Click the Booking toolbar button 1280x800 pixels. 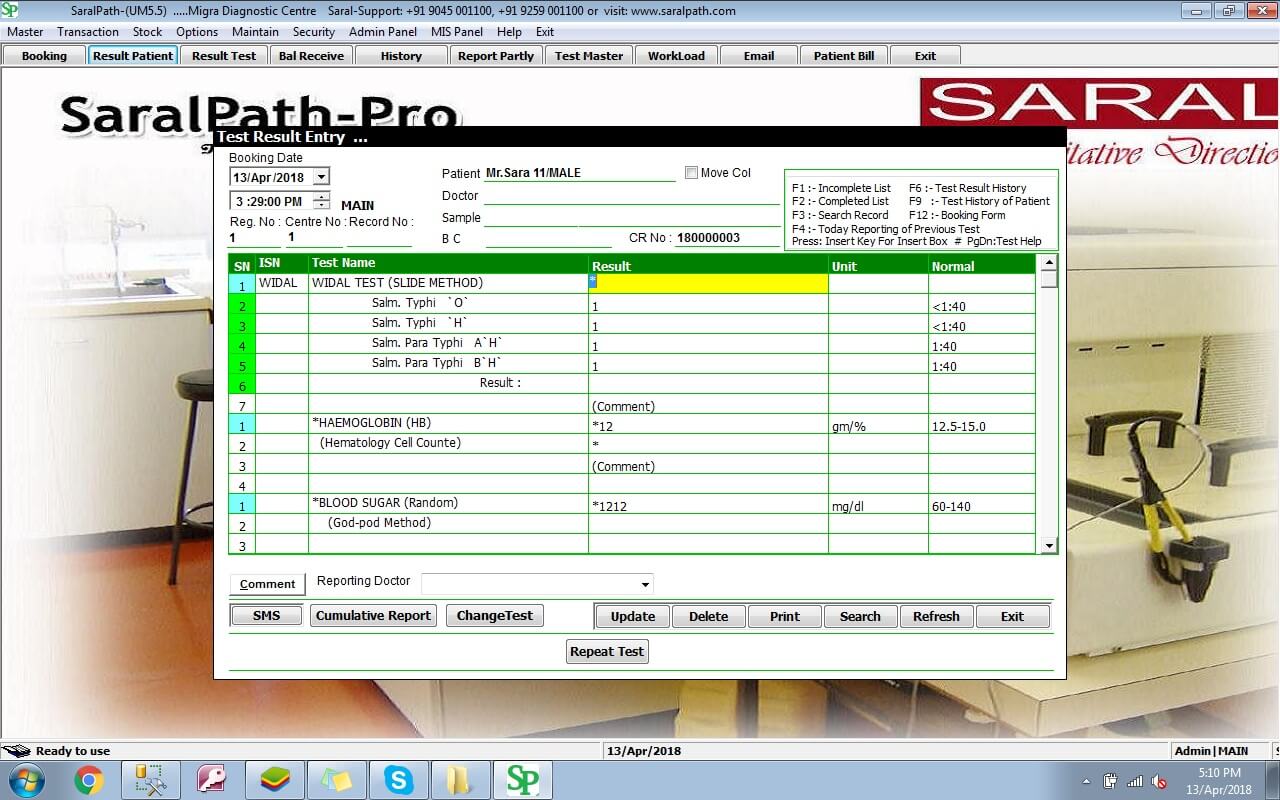tap(44, 56)
